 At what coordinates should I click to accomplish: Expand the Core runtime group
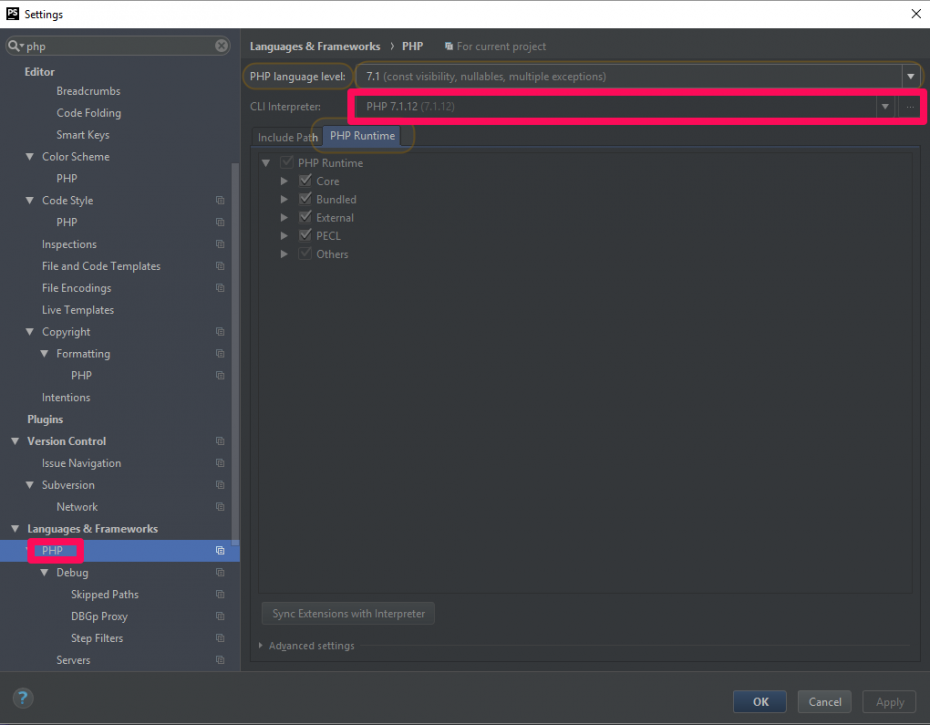(x=284, y=181)
